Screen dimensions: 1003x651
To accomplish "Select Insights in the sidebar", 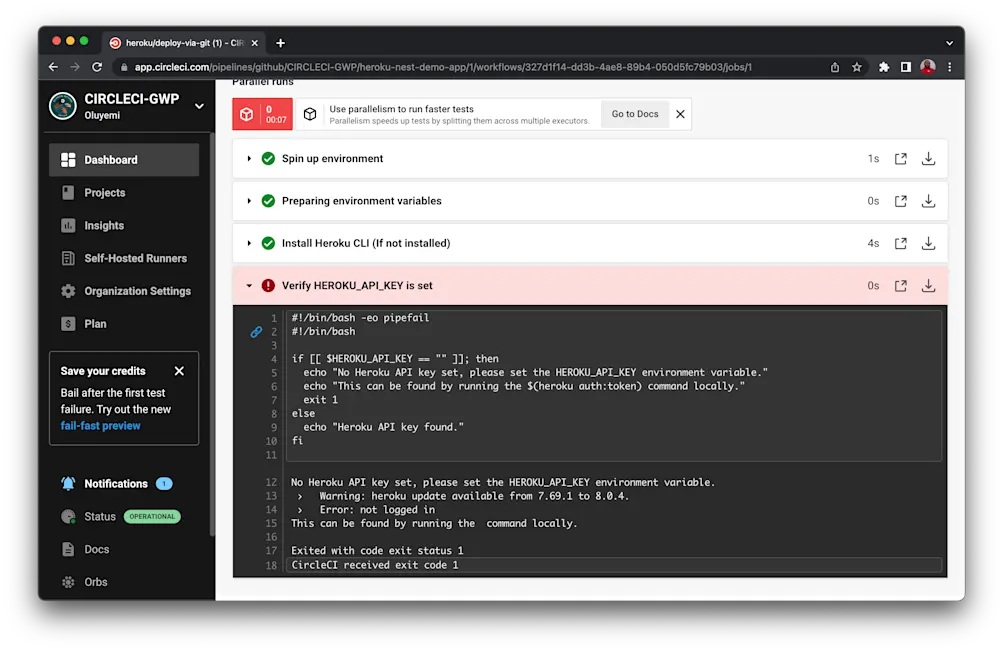I will pyautogui.click(x=103, y=225).
